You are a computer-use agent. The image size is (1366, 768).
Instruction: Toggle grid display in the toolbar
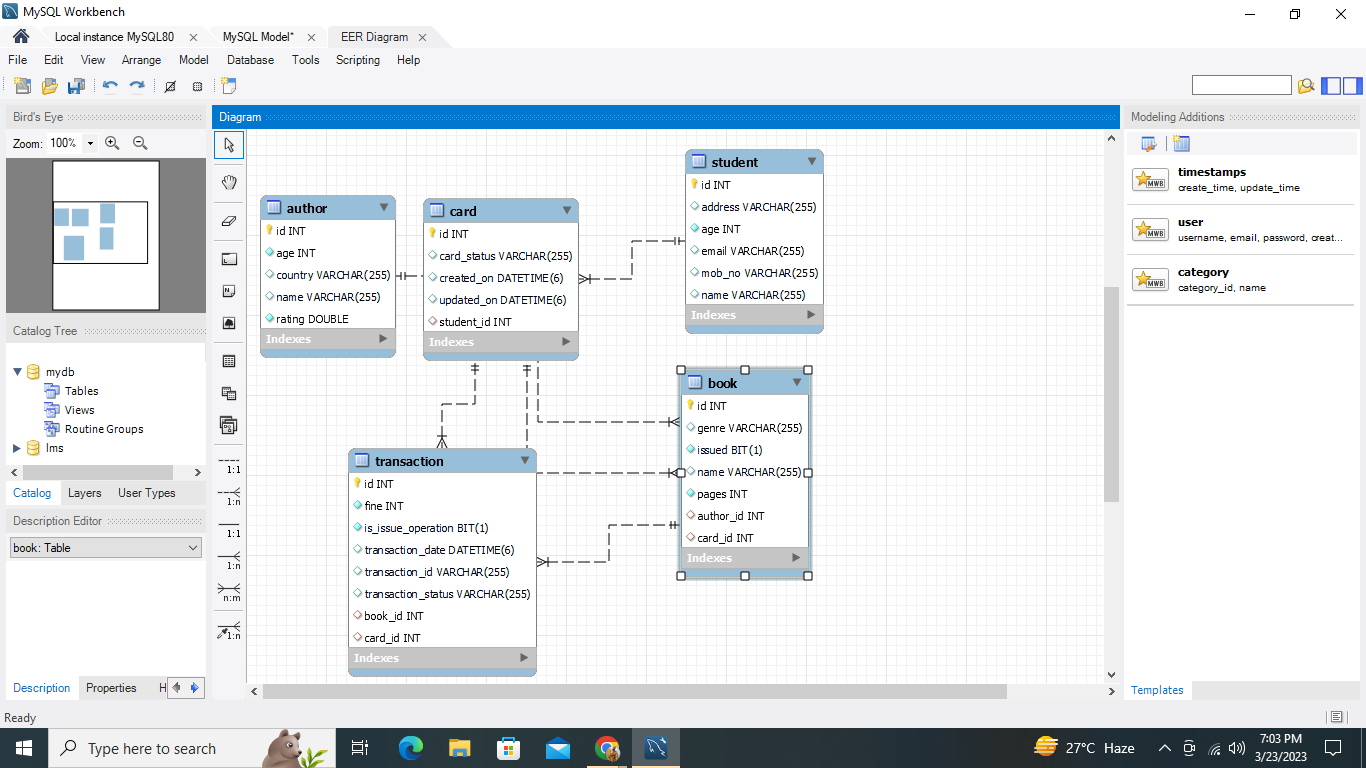tap(197, 85)
